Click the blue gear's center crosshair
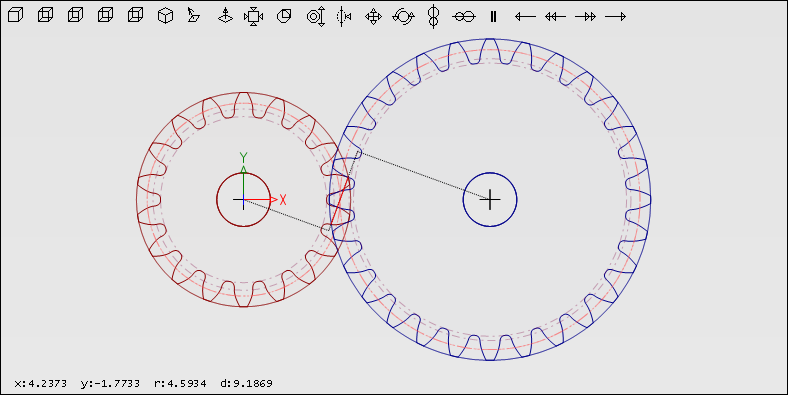Screen dimensions: 788x395 [490, 200]
